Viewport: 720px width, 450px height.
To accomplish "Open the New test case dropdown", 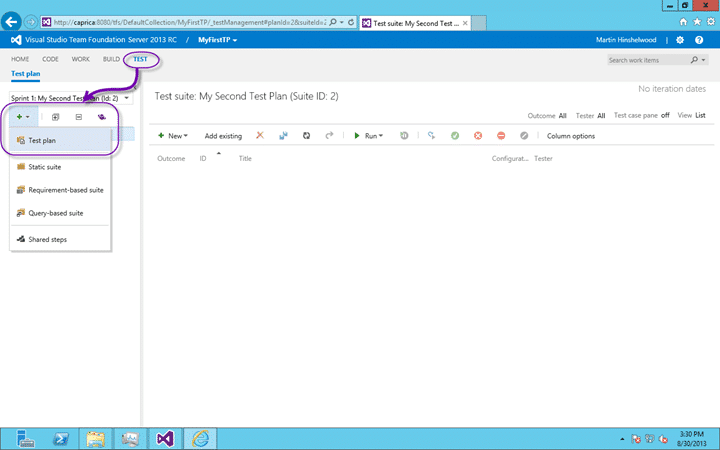I will click(173, 136).
